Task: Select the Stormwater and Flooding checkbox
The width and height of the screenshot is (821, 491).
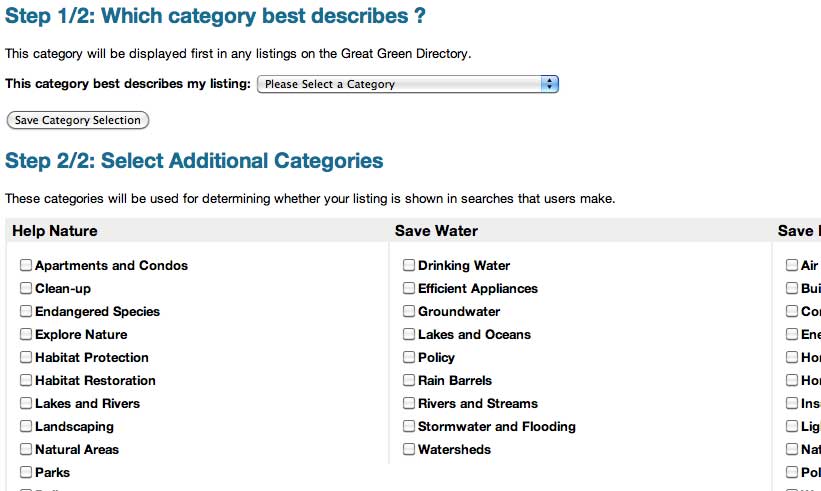Action: (409, 427)
